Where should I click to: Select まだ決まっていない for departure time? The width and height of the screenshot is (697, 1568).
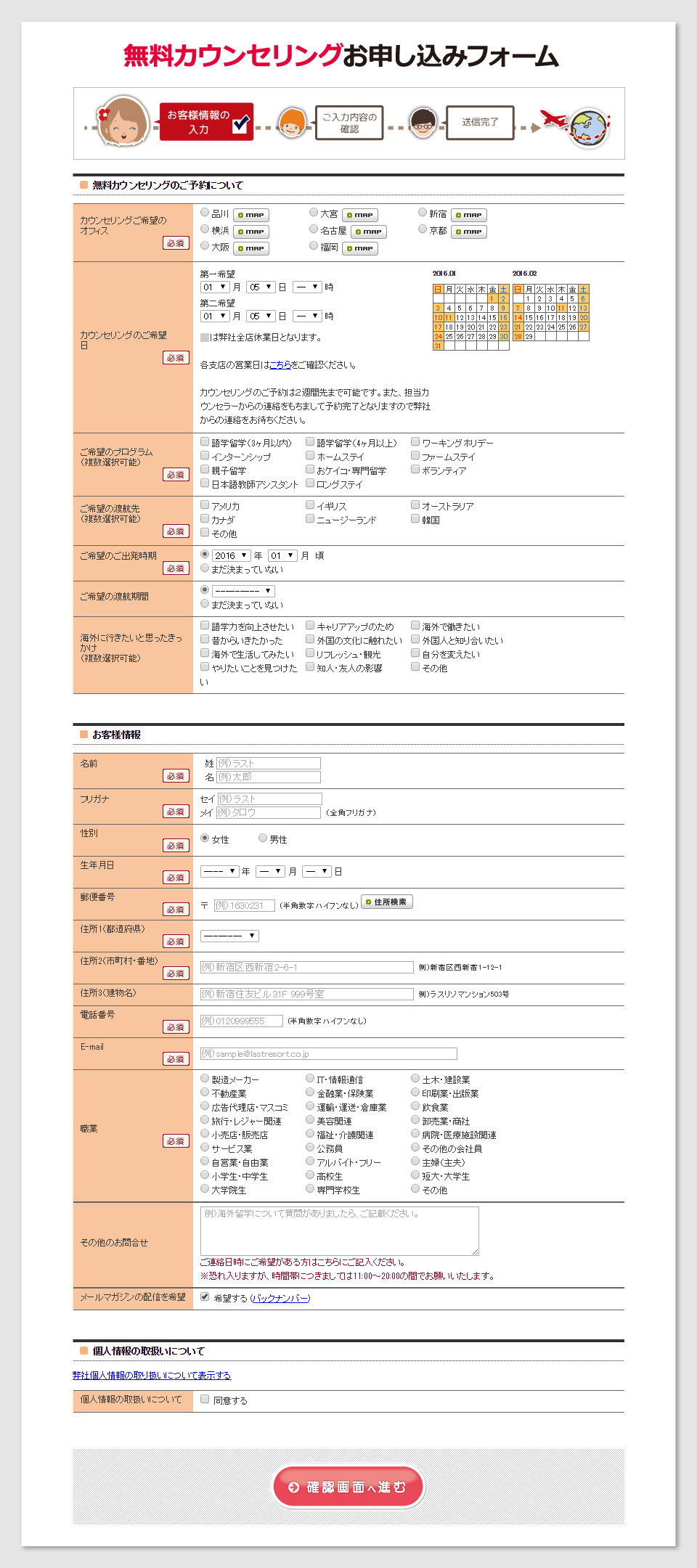(x=205, y=568)
